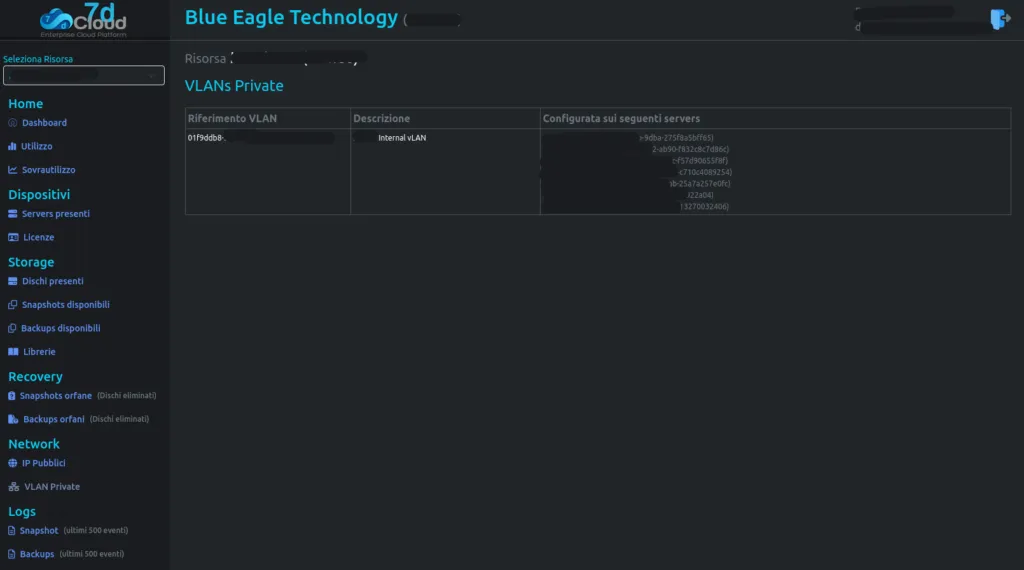1024x570 pixels.
Task: Click the Home section heading
Action: pos(25,104)
